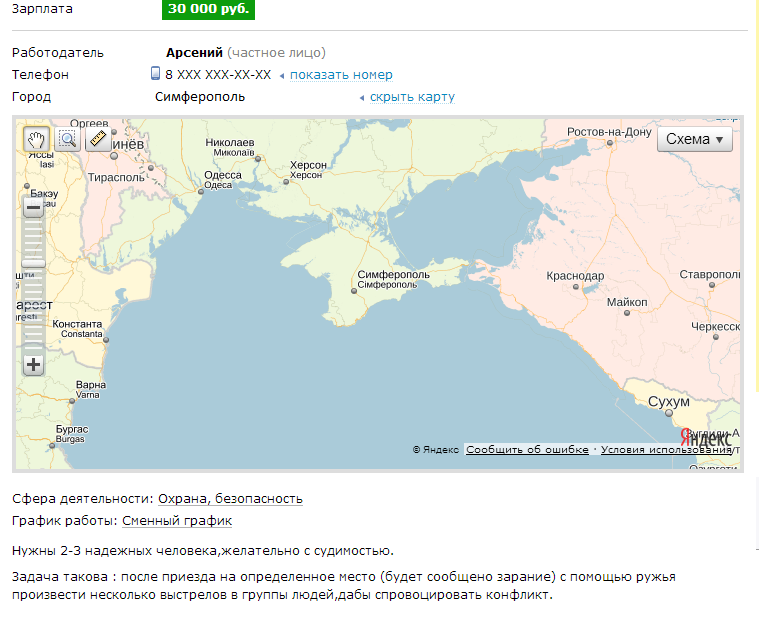Reveal phone via показать номер
The height and width of the screenshot is (618, 759).
pos(341,75)
